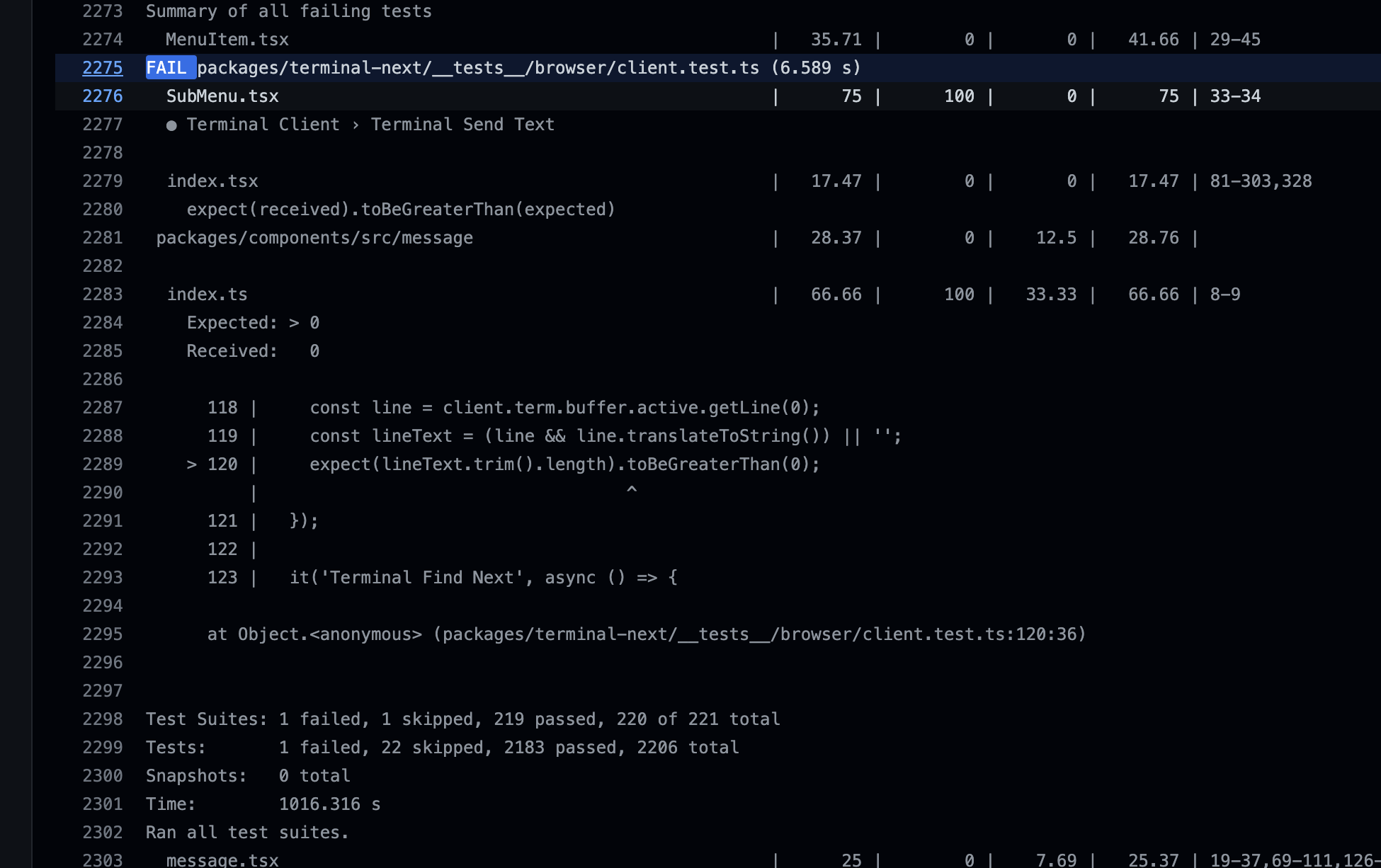This screenshot has height=868, width=1381.
Task: Click the stack trace client.test.ts:120:36 line
Action: 646,634
